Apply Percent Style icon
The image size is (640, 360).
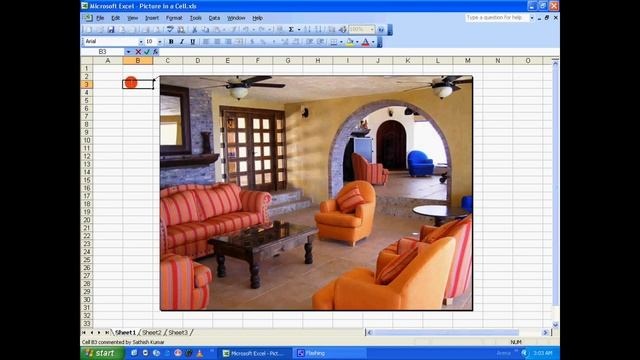tap(263, 42)
